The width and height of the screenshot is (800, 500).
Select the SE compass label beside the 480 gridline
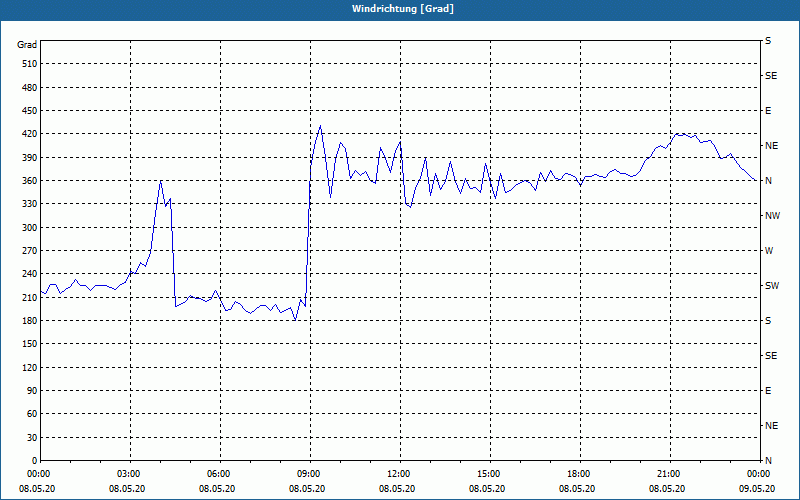(x=771, y=76)
